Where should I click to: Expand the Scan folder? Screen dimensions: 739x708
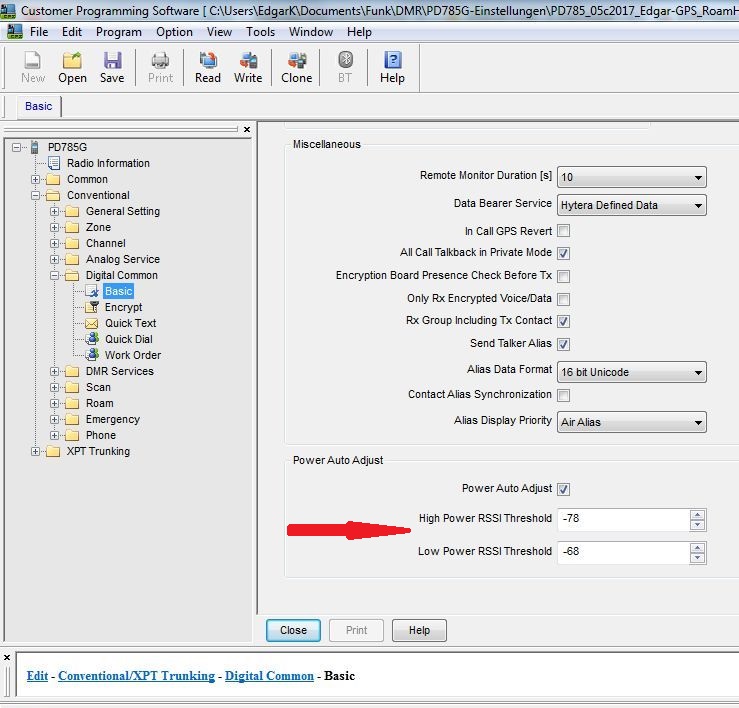tap(54, 387)
